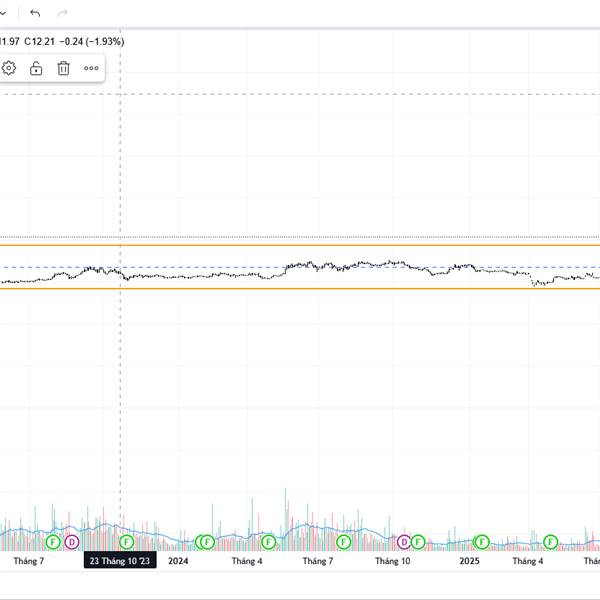Open the three-dots more options menu
600x600 pixels.
point(91,68)
